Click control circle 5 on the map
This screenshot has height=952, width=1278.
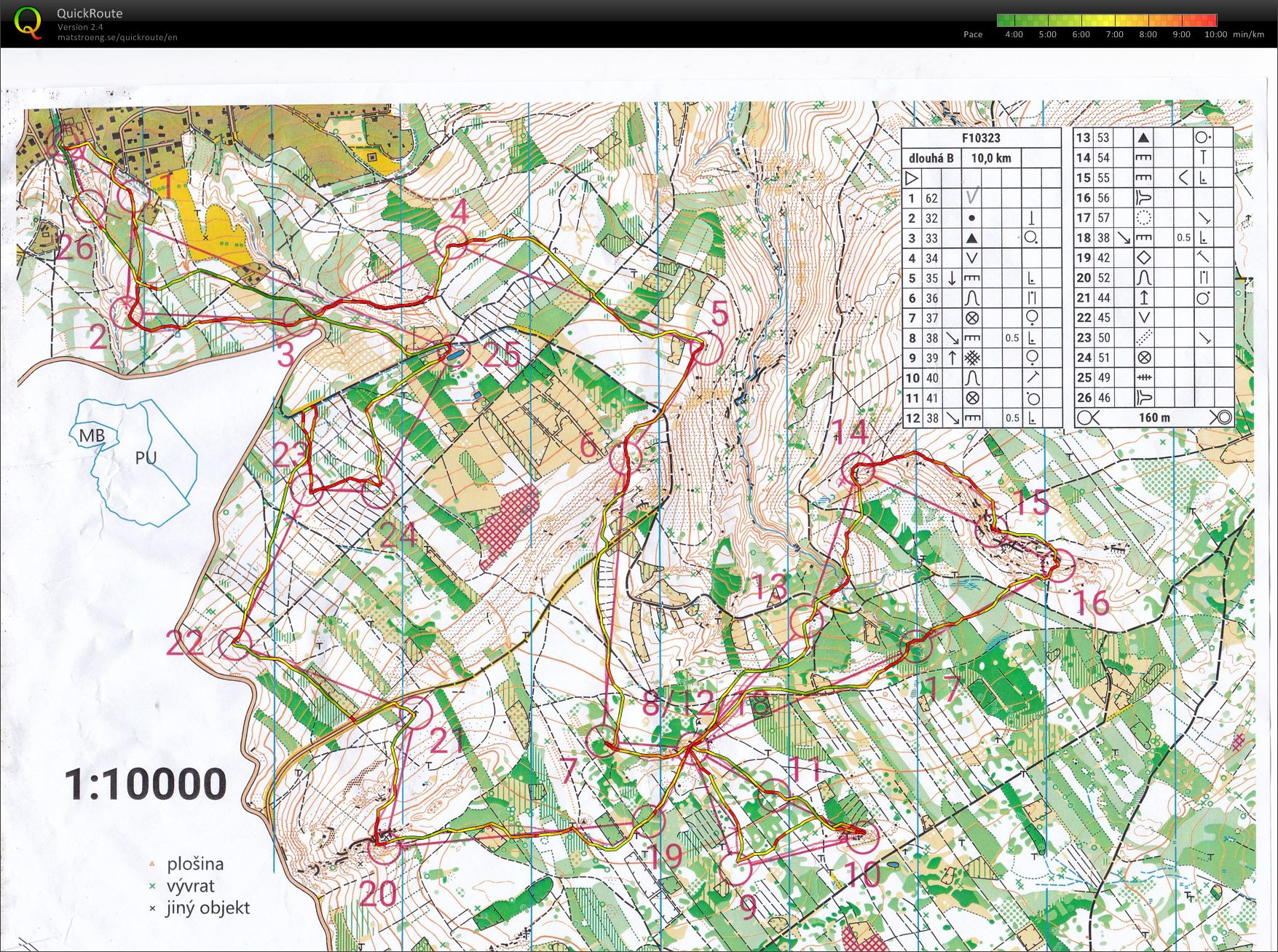pyautogui.click(x=705, y=349)
